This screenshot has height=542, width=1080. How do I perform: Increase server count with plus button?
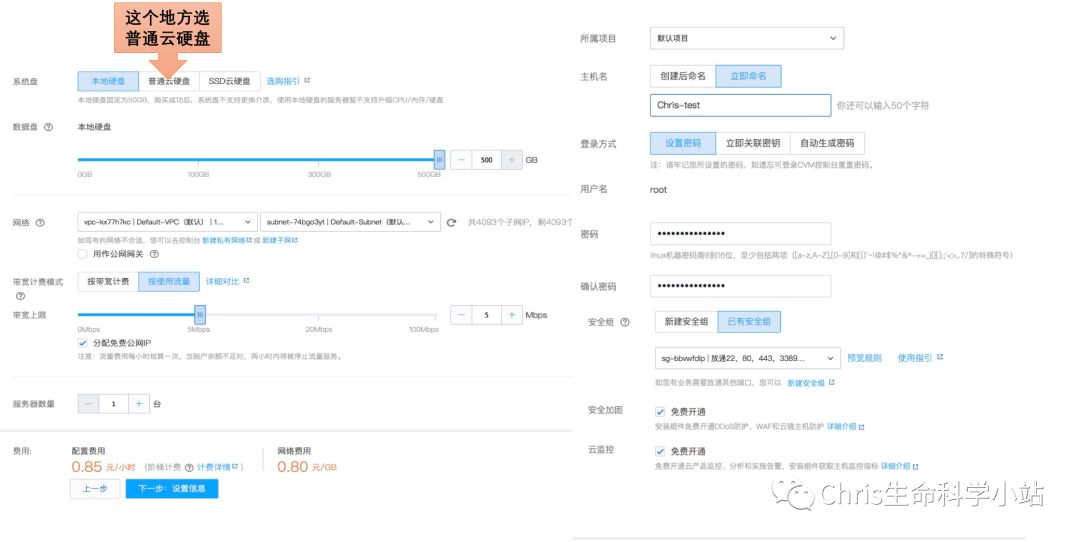(138, 404)
